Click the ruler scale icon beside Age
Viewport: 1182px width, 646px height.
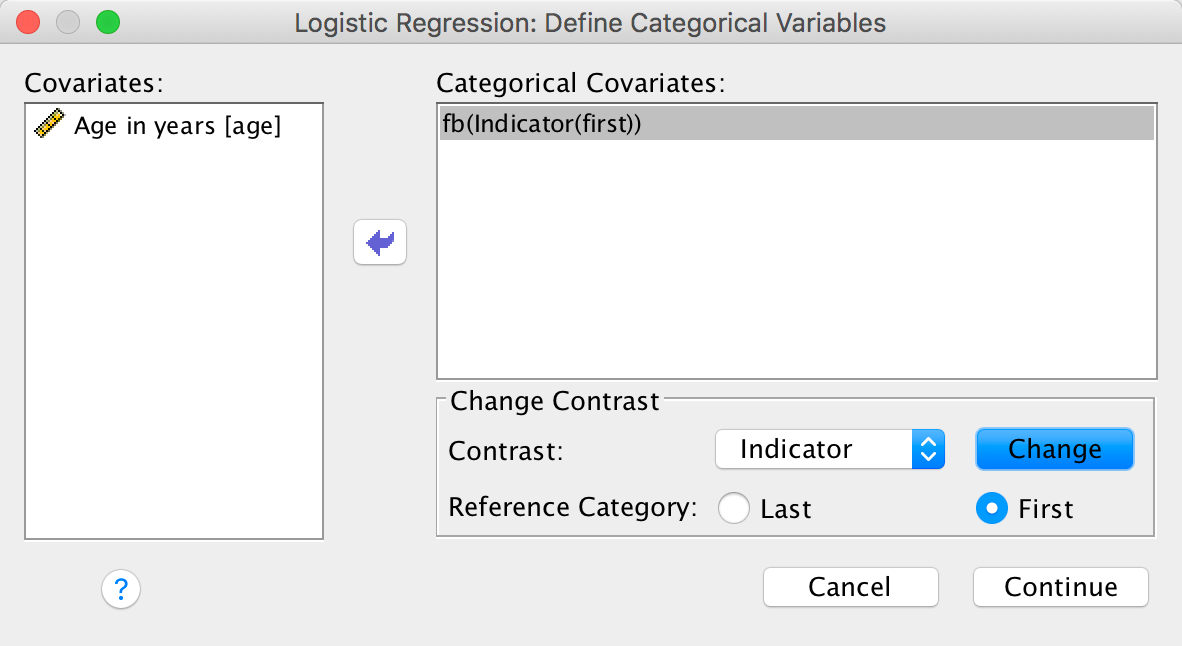50,125
